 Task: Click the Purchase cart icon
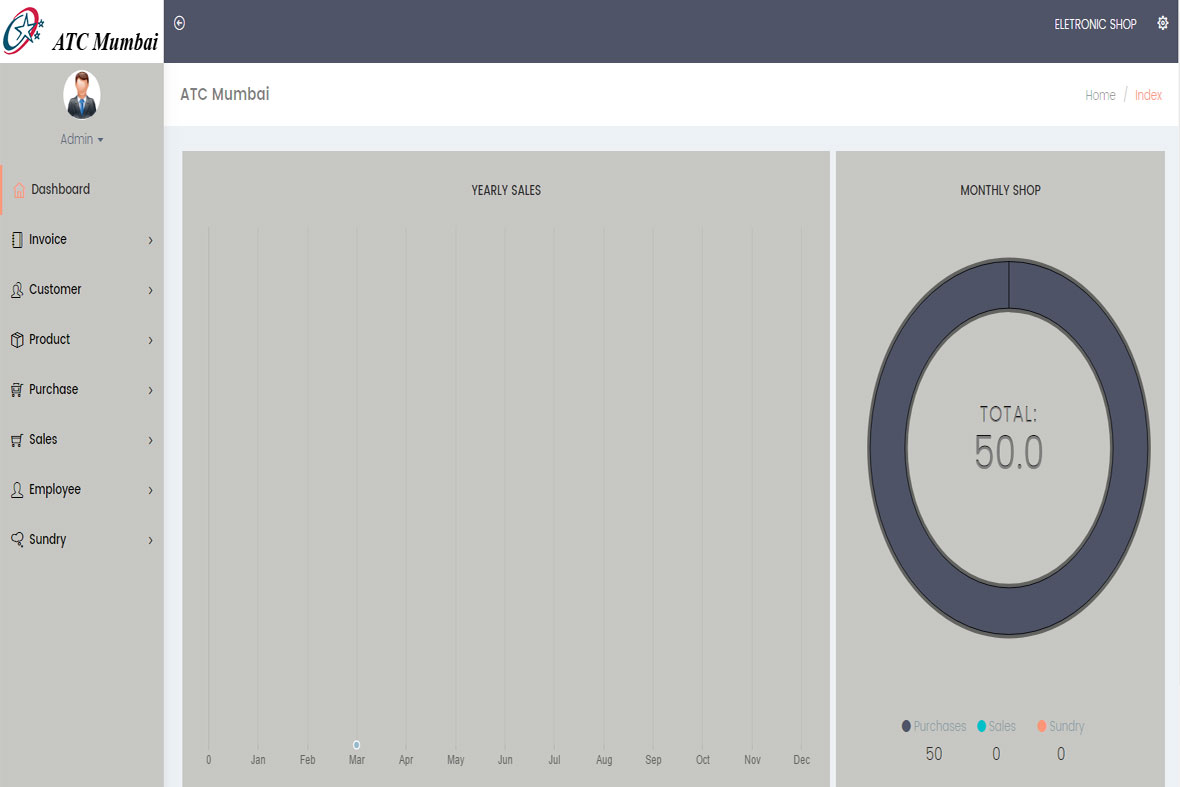coord(16,390)
